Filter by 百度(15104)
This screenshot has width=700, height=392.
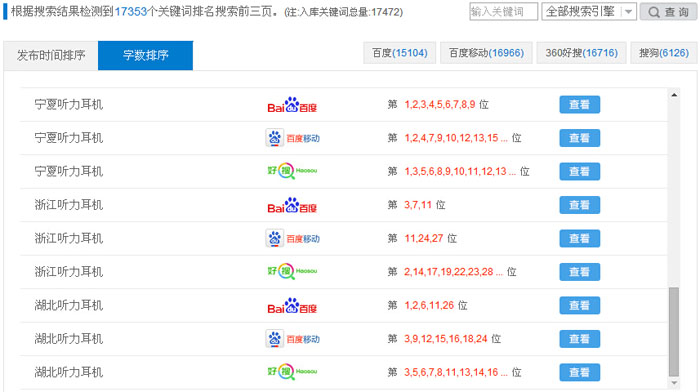pos(400,53)
